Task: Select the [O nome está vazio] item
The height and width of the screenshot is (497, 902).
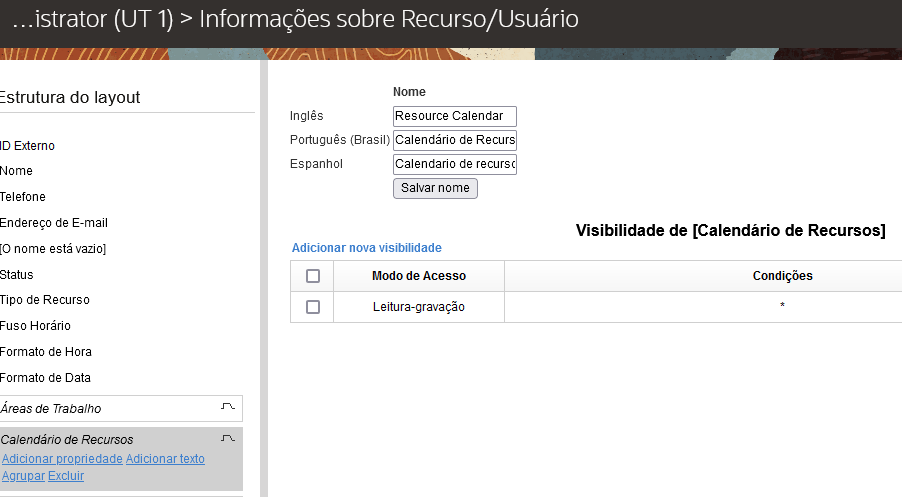Action: (53, 248)
